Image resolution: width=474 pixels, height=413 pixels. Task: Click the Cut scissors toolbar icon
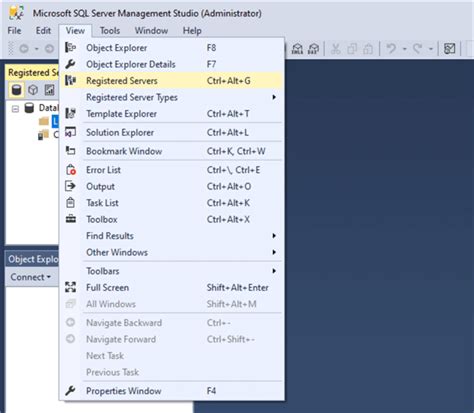pyautogui.click(x=335, y=49)
